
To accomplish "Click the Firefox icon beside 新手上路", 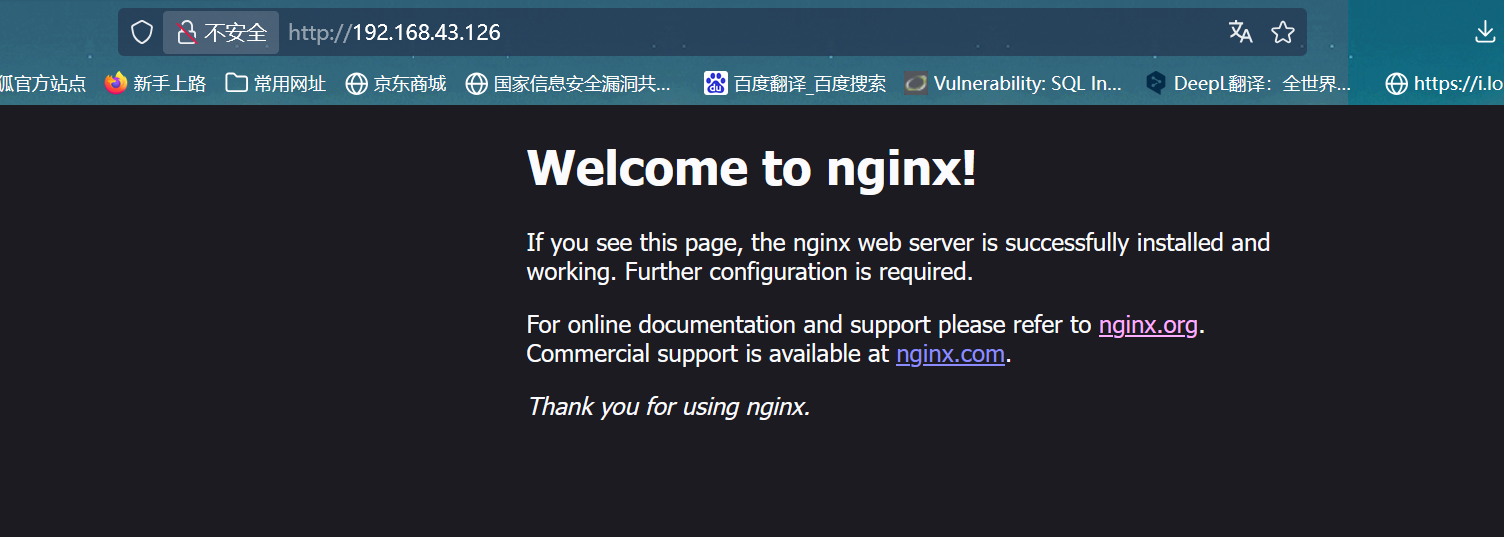I will [x=116, y=83].
